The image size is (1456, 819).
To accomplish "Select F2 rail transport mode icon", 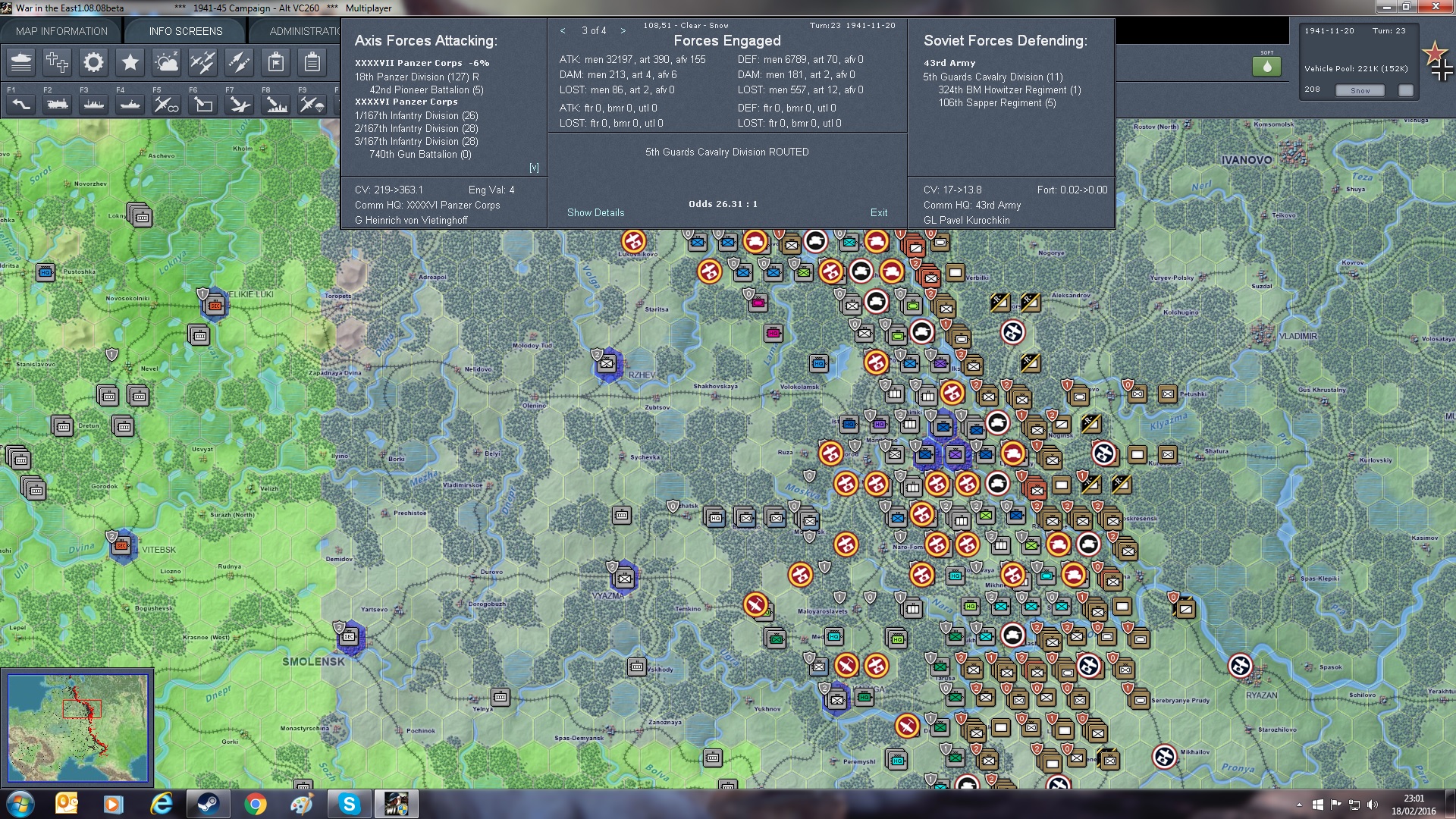I will 58,105.
